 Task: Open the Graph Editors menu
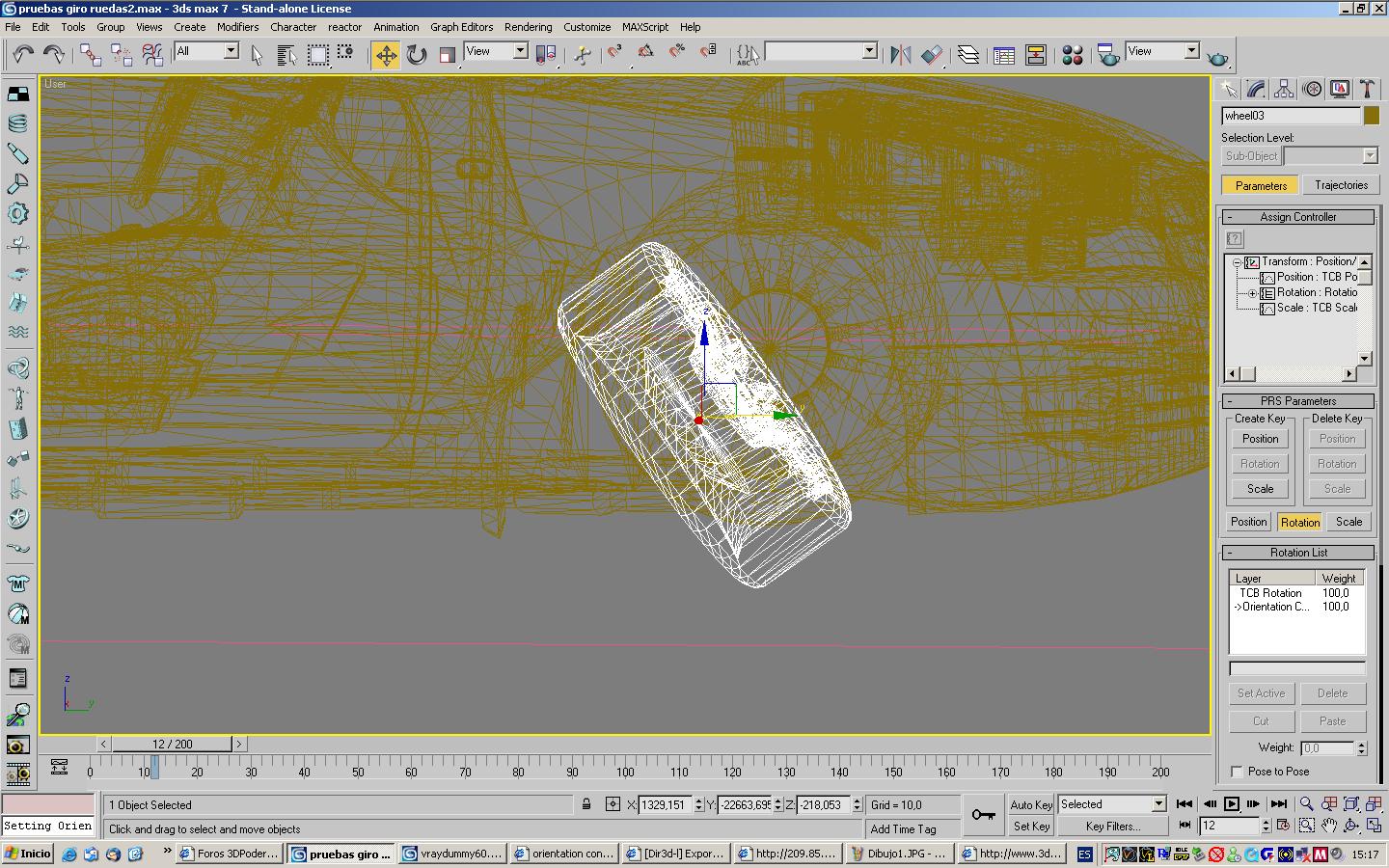pos(461,27)
